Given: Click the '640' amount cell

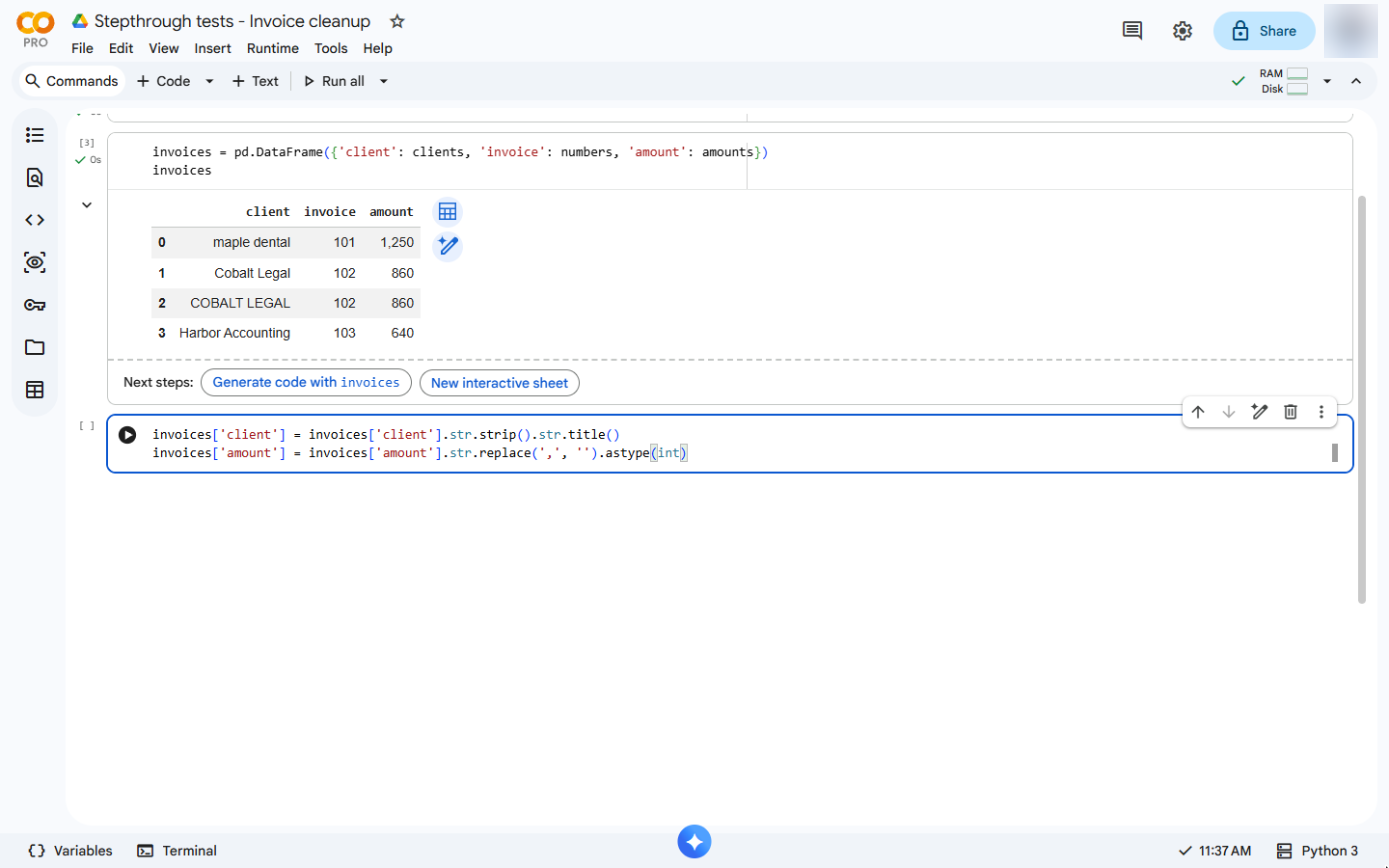Looking at the screenshot, I should (x=403, y=333).
